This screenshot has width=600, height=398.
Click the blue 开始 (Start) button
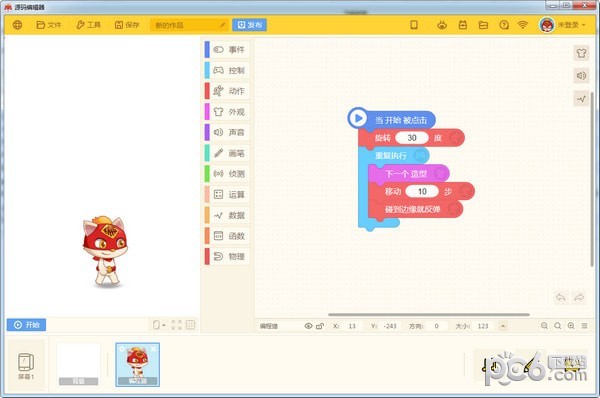tap(26, 325)
